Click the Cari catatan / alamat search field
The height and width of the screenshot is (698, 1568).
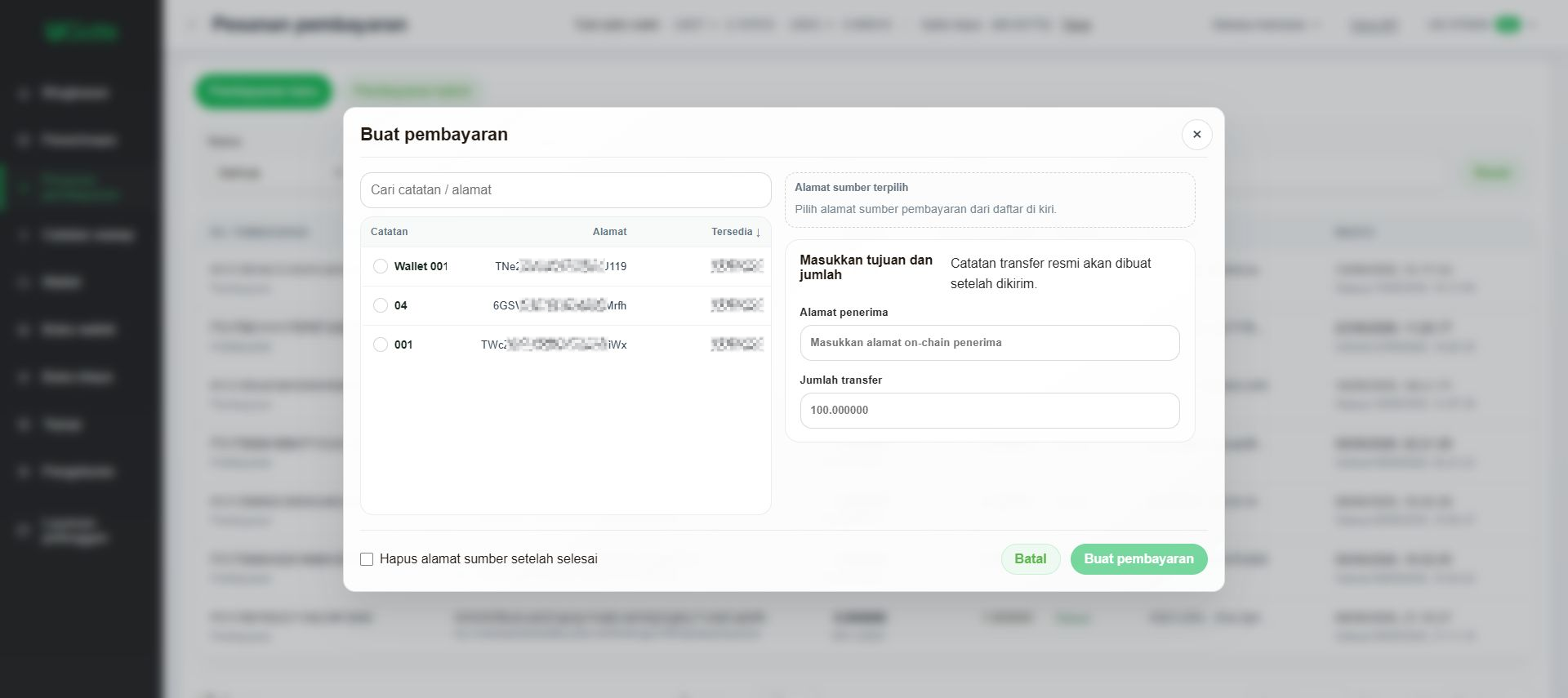tap(565, 190)
